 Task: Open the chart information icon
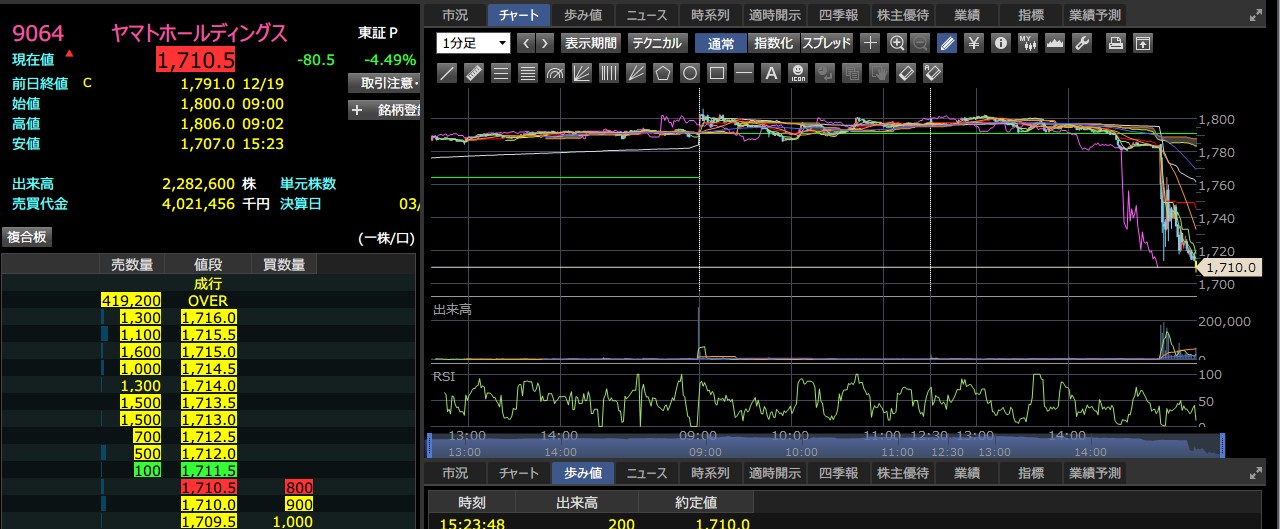point(1002,43)
